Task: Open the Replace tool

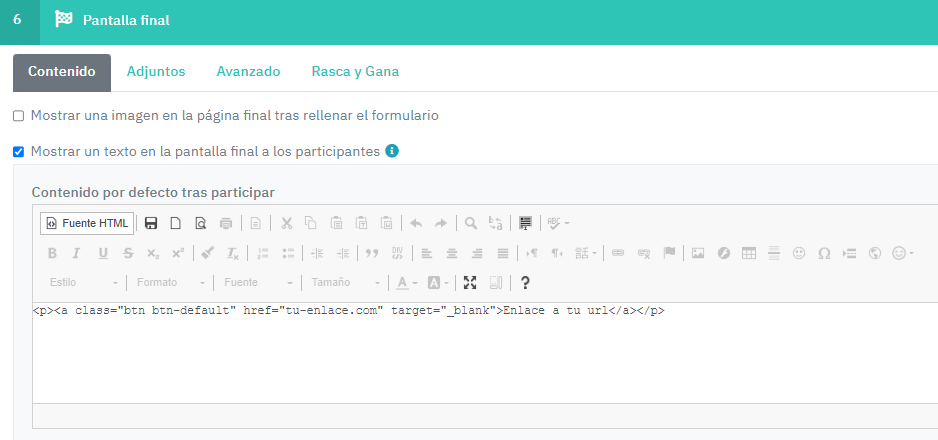Action: (x=496, y=223)
